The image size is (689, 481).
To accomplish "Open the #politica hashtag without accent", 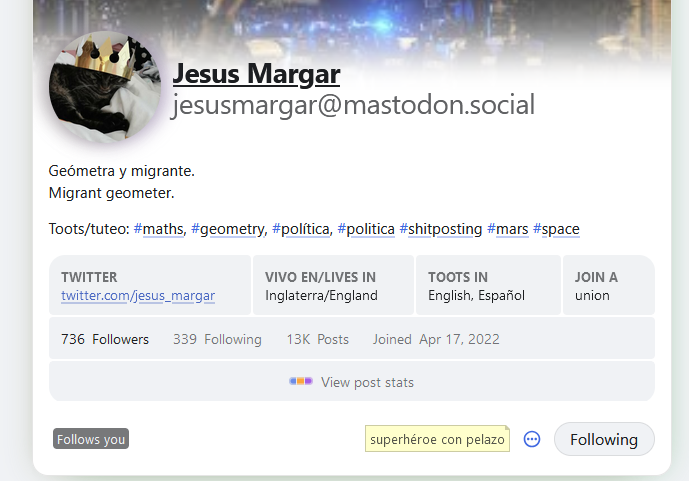I will pyautogui.click(x=366, y=229).
